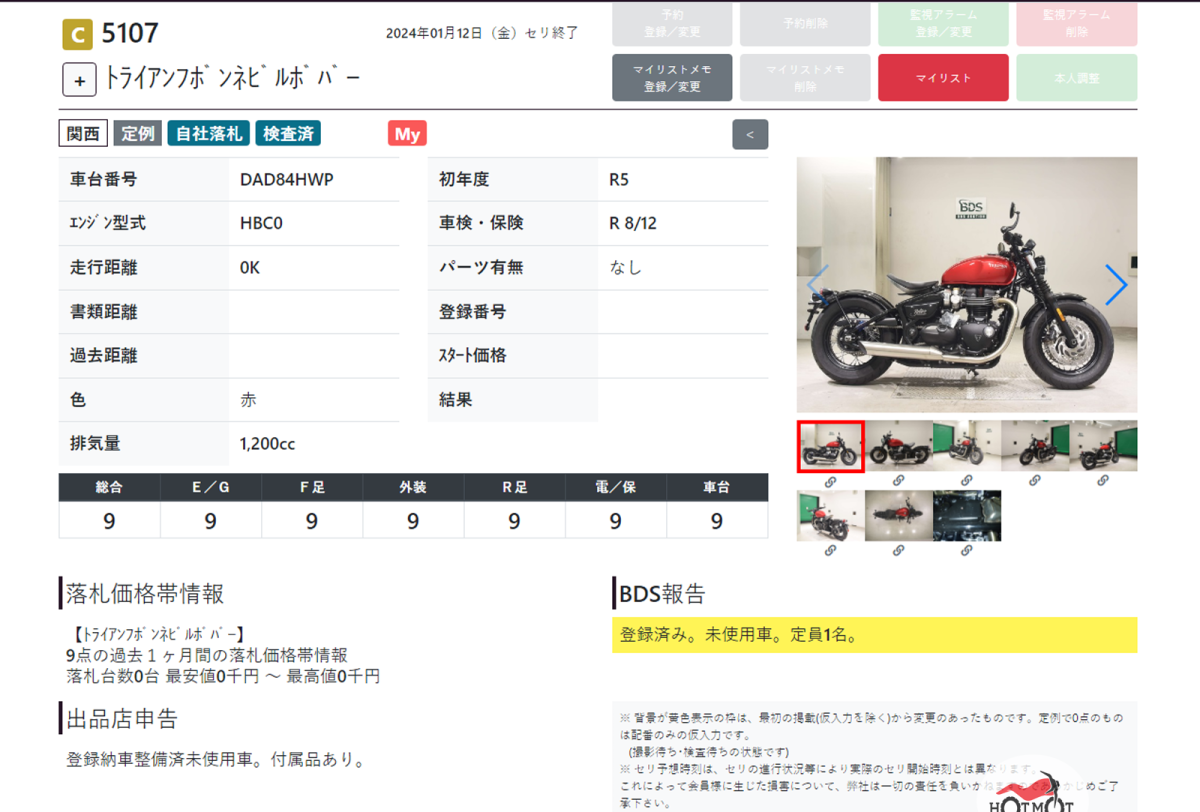Click the 検査済 tag

coord(288,134)
